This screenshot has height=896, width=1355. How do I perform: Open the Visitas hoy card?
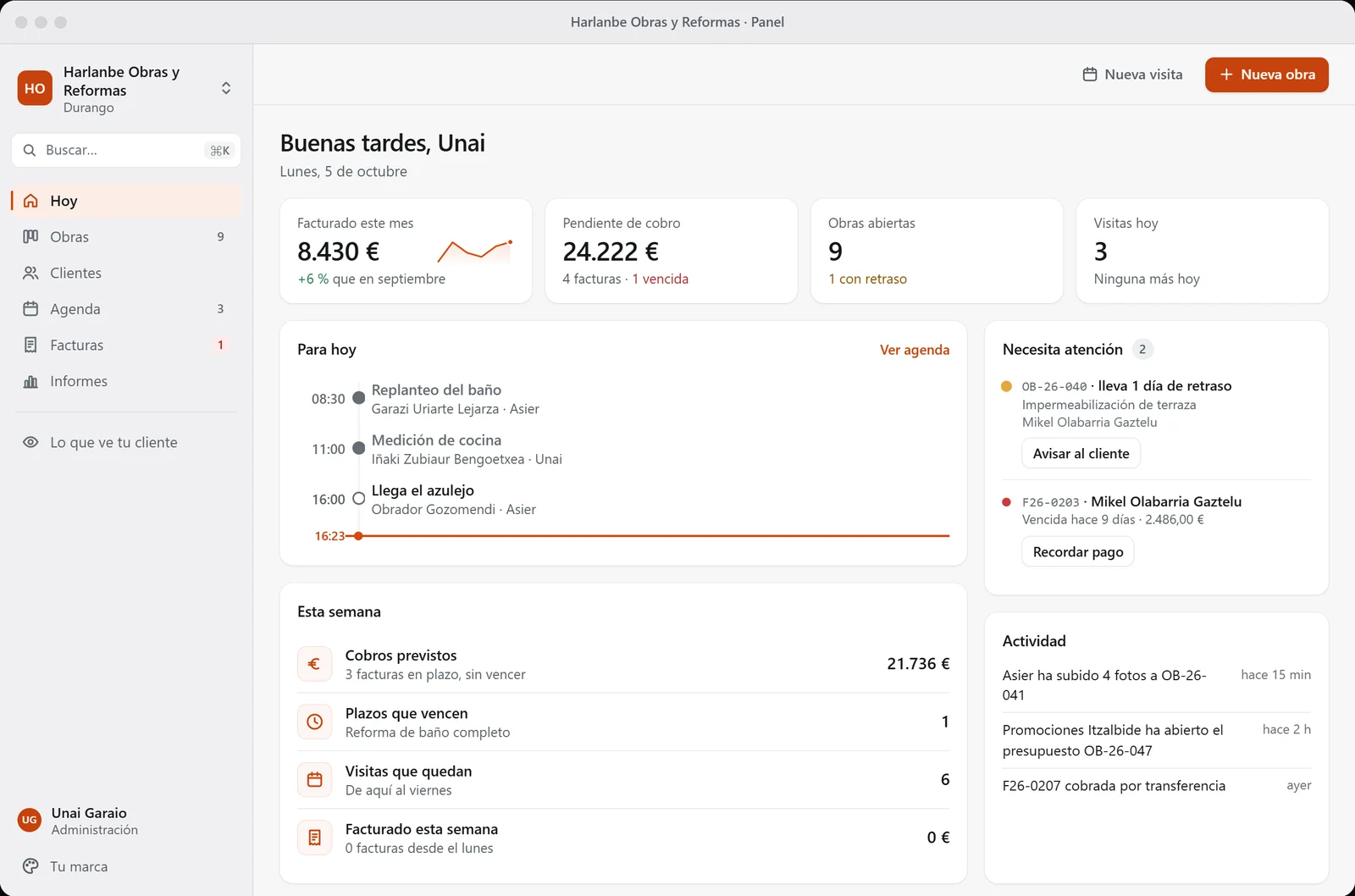[x=1202, y=251]
